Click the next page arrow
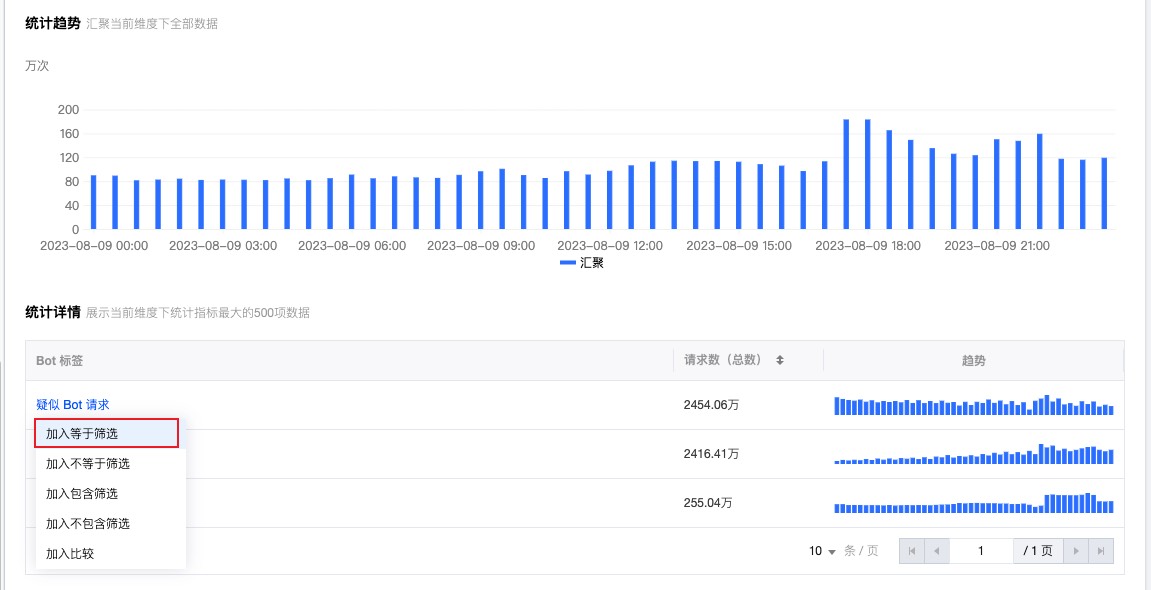 pyautogui.click(x=1076, y=551)
